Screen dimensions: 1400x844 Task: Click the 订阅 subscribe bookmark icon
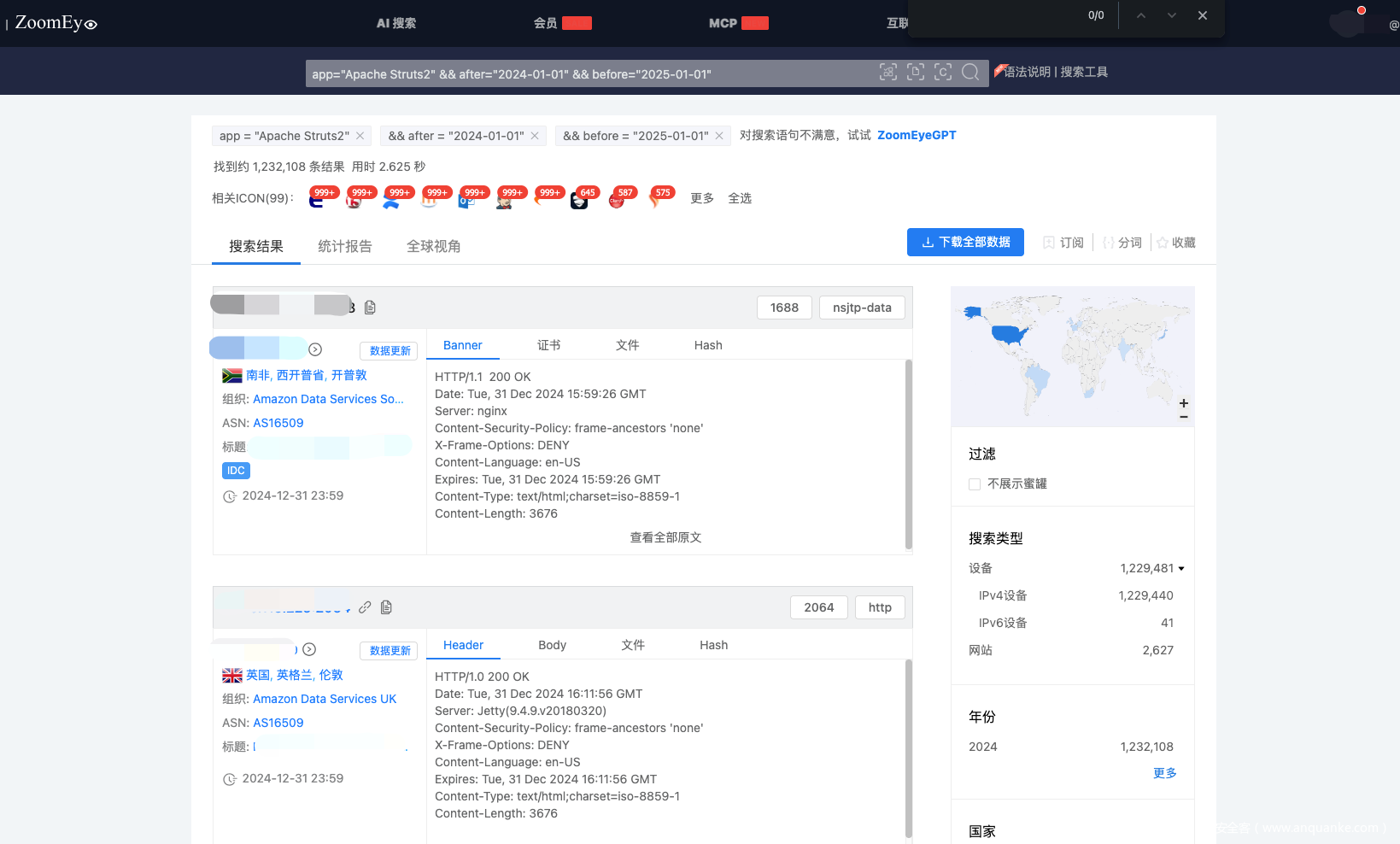(1049, 243)
